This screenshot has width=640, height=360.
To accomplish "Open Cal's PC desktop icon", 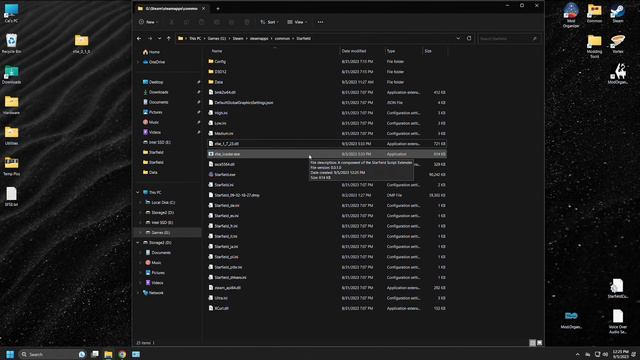I will click(11, 13).
